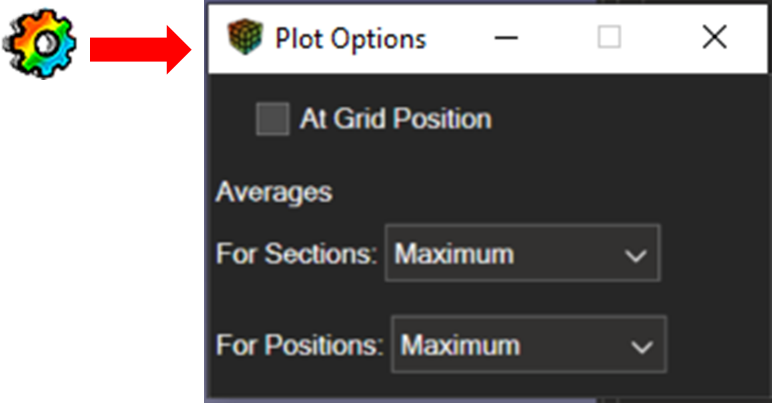This screenshot has height=403, width=772.
Task: Click the red arrow pointing to dialog
Action: click(140, 50)
